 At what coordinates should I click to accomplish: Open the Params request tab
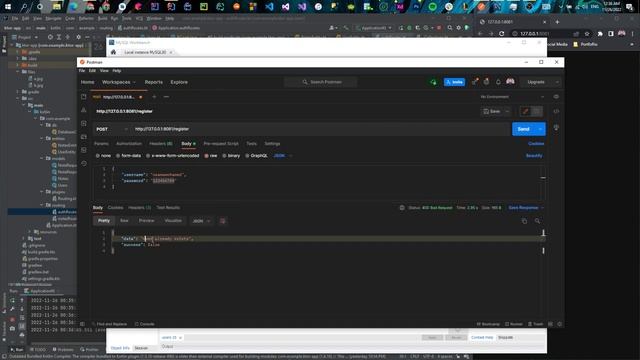[x=101, y=144]
